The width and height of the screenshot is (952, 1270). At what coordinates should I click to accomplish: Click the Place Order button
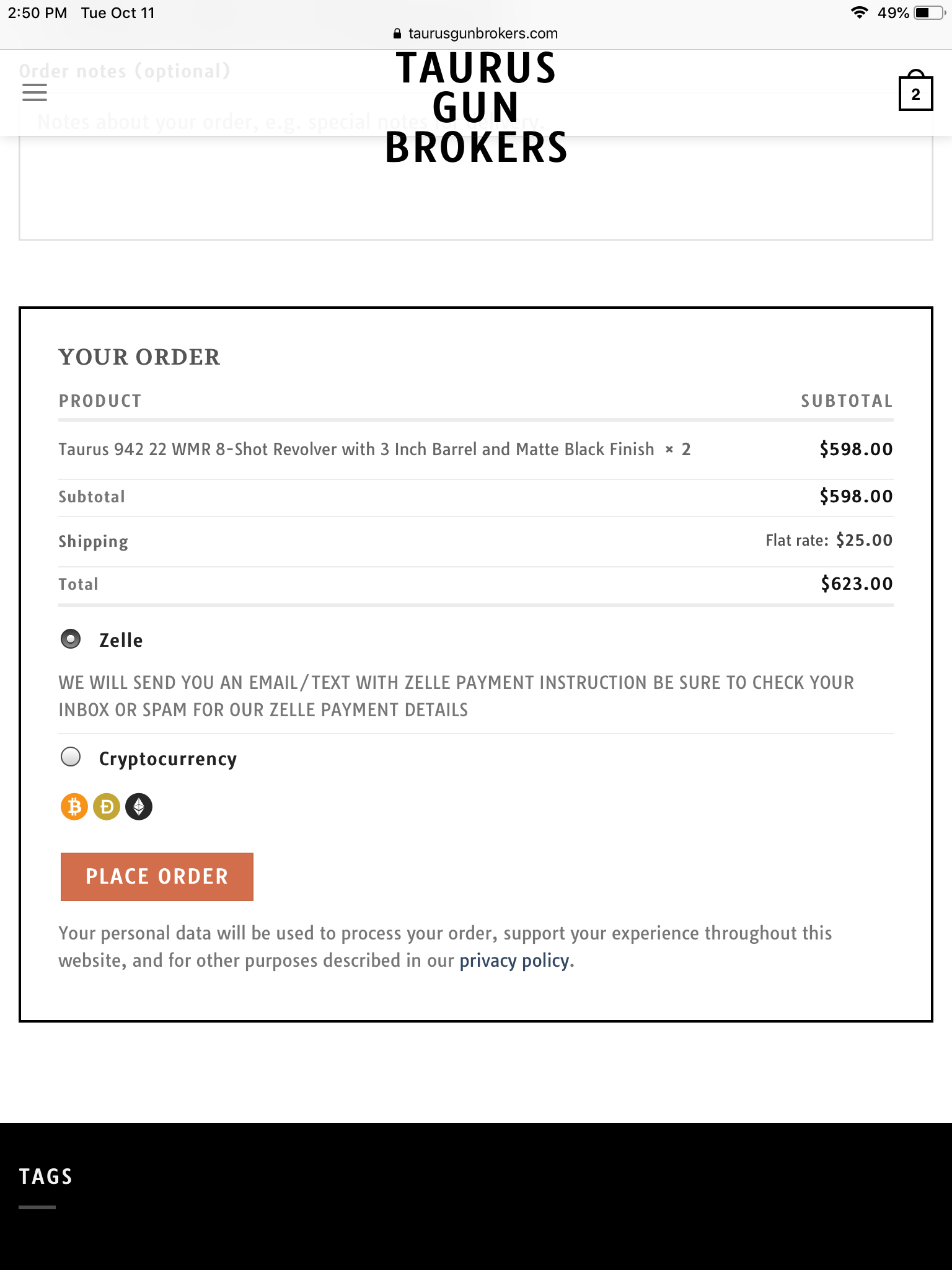point(157,876)
